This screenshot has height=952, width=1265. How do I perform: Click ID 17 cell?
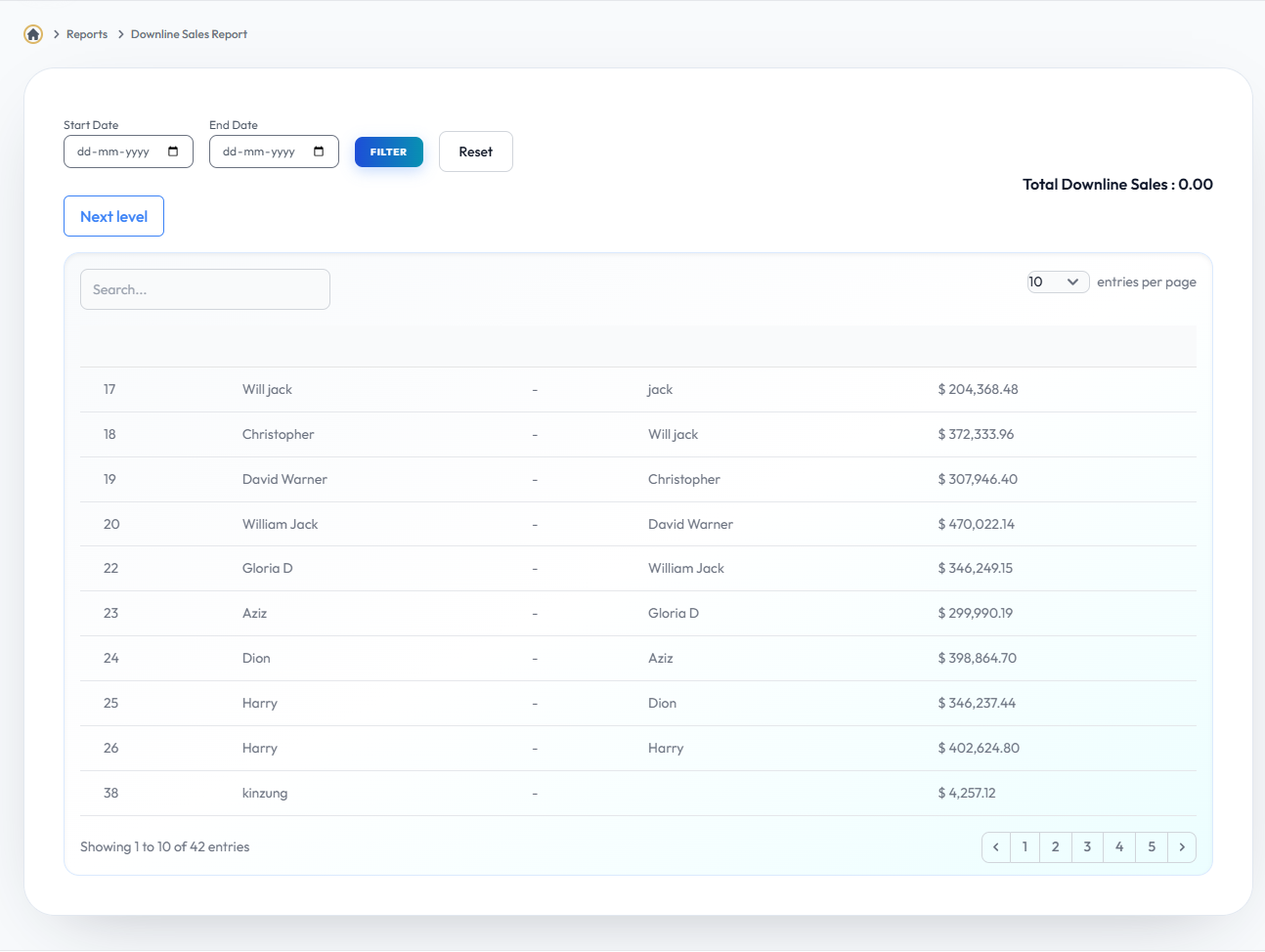[x=109, y=389]
